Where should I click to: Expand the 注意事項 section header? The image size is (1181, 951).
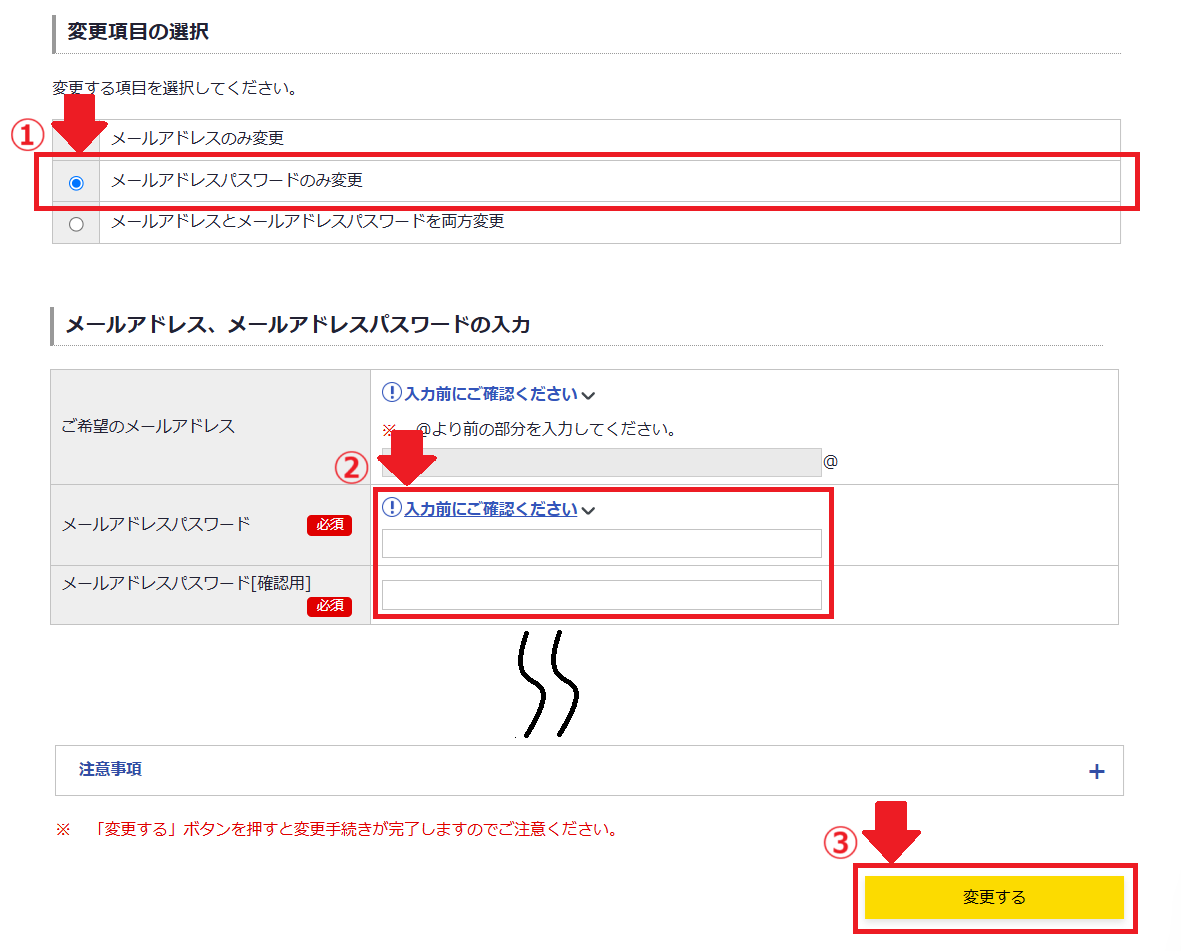(x=110, y=770)
